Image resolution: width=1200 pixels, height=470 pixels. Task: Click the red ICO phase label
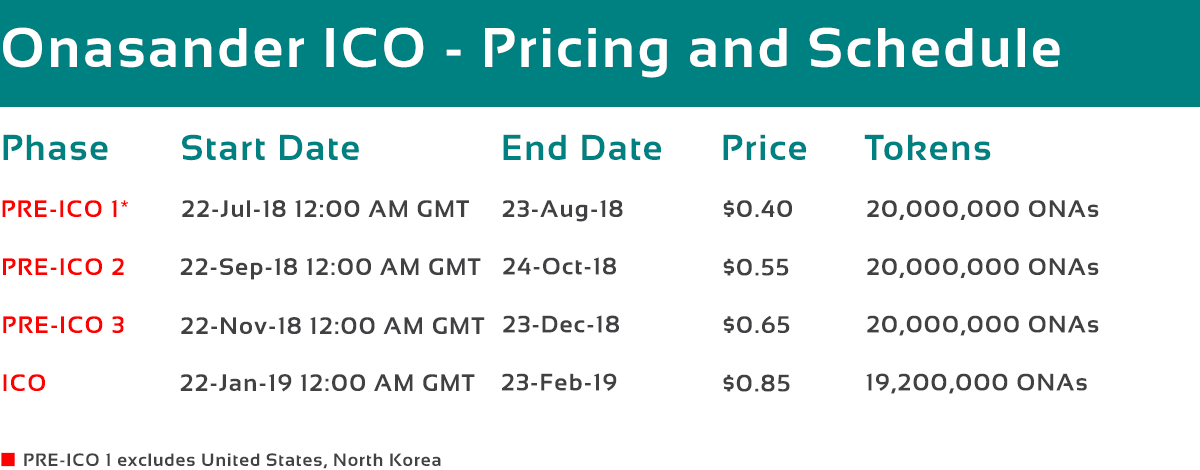(24, 383)
